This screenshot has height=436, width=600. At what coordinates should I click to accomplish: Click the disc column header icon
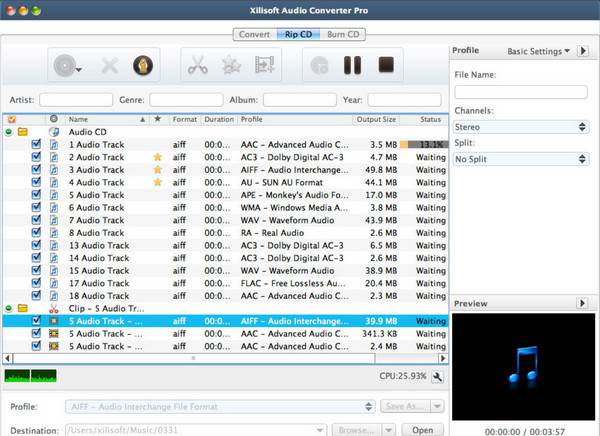tap(54, 119)
